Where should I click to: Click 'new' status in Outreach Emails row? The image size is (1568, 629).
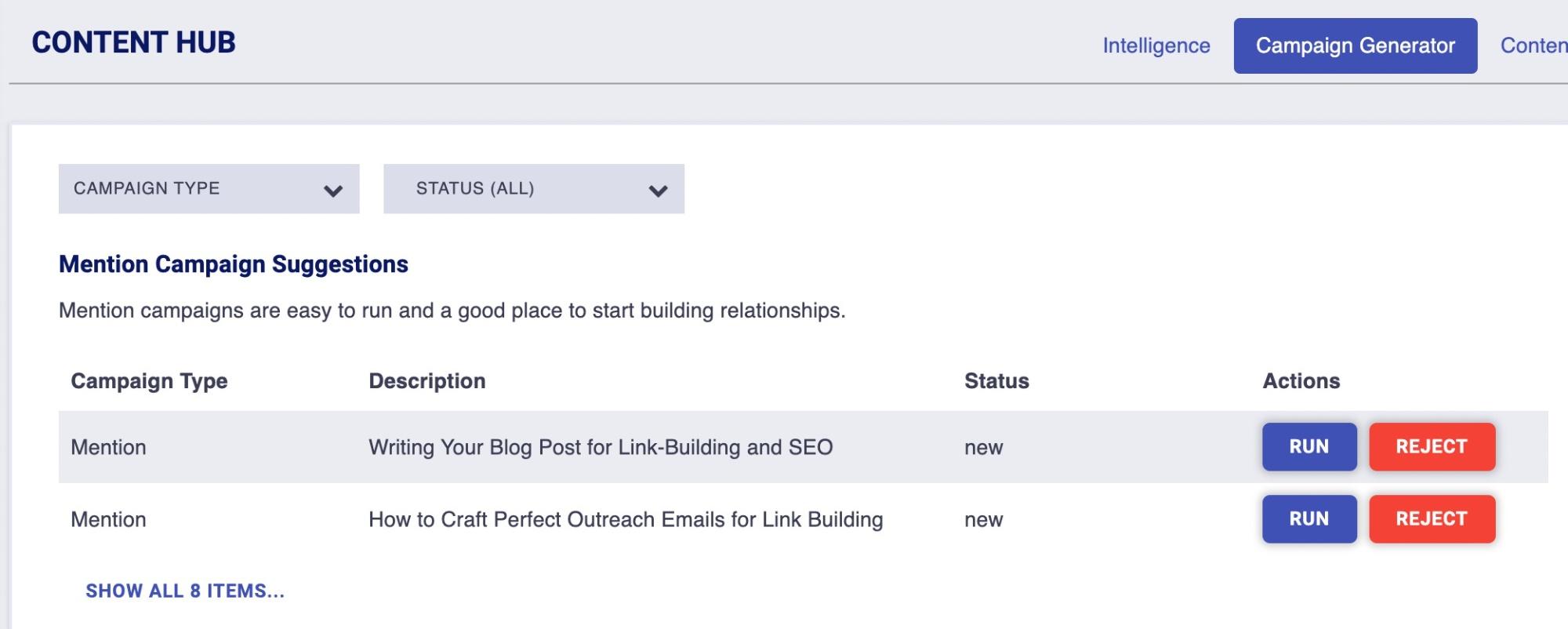983,520
